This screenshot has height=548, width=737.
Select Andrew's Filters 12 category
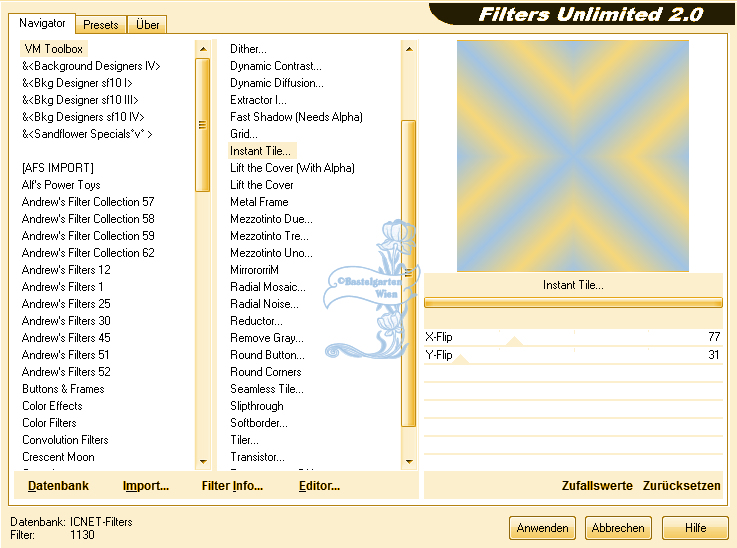pos(66,270)
